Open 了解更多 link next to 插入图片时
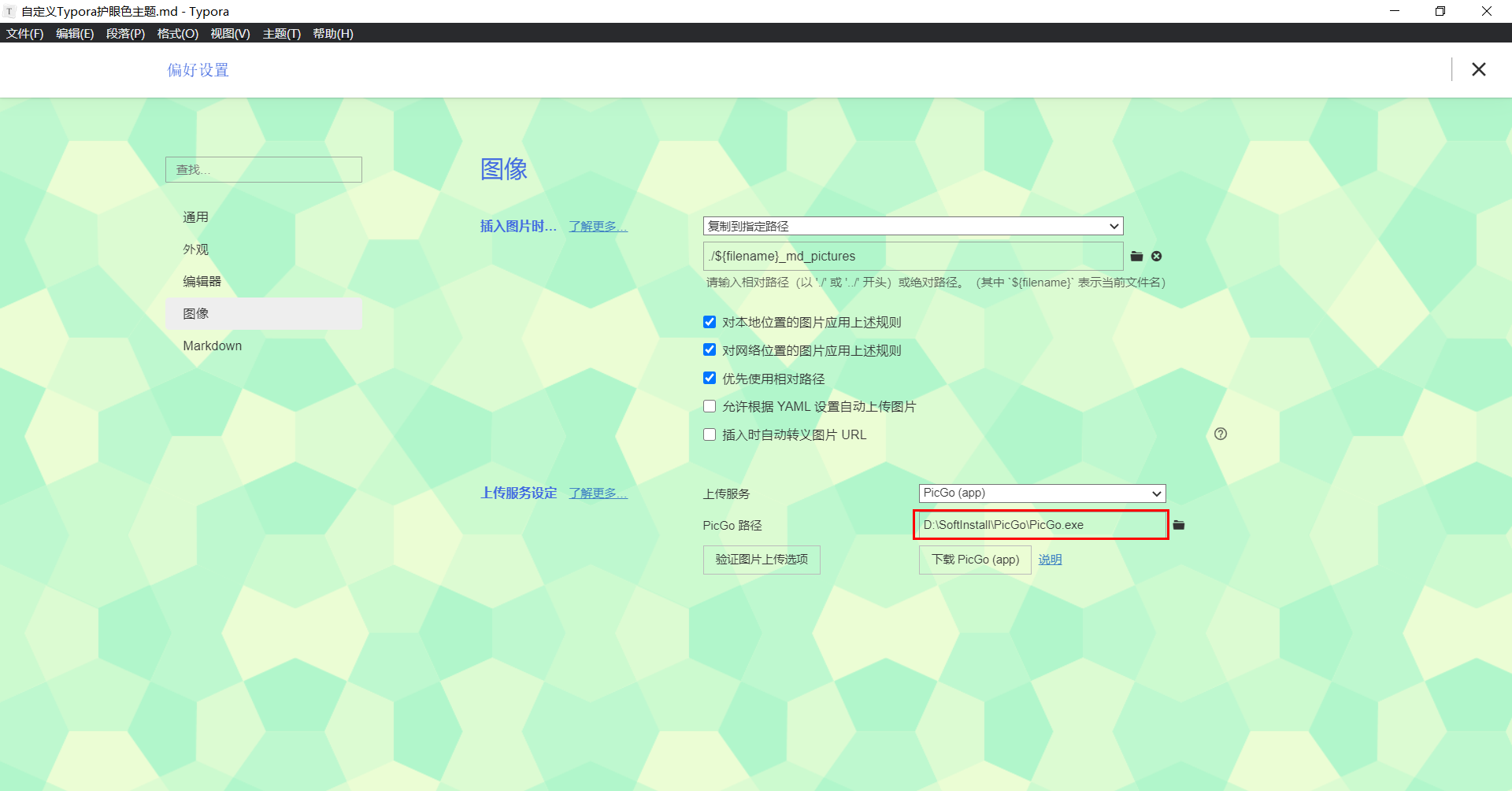The image size is (1512, 791). (x=598, y=227)
